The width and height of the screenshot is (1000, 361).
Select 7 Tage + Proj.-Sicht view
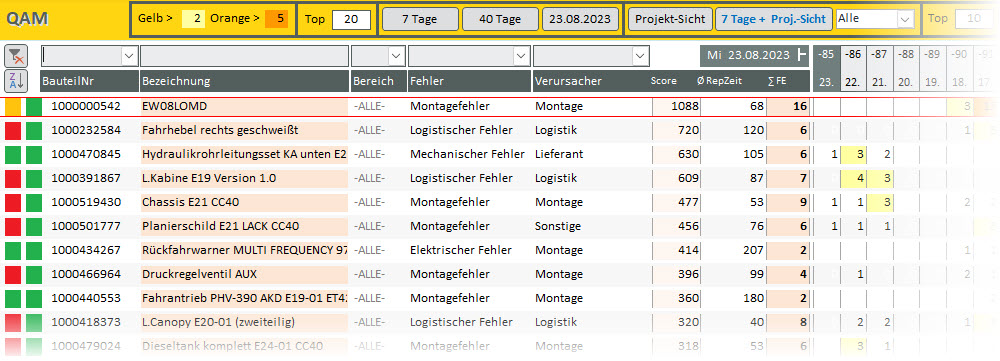[774, 19]
